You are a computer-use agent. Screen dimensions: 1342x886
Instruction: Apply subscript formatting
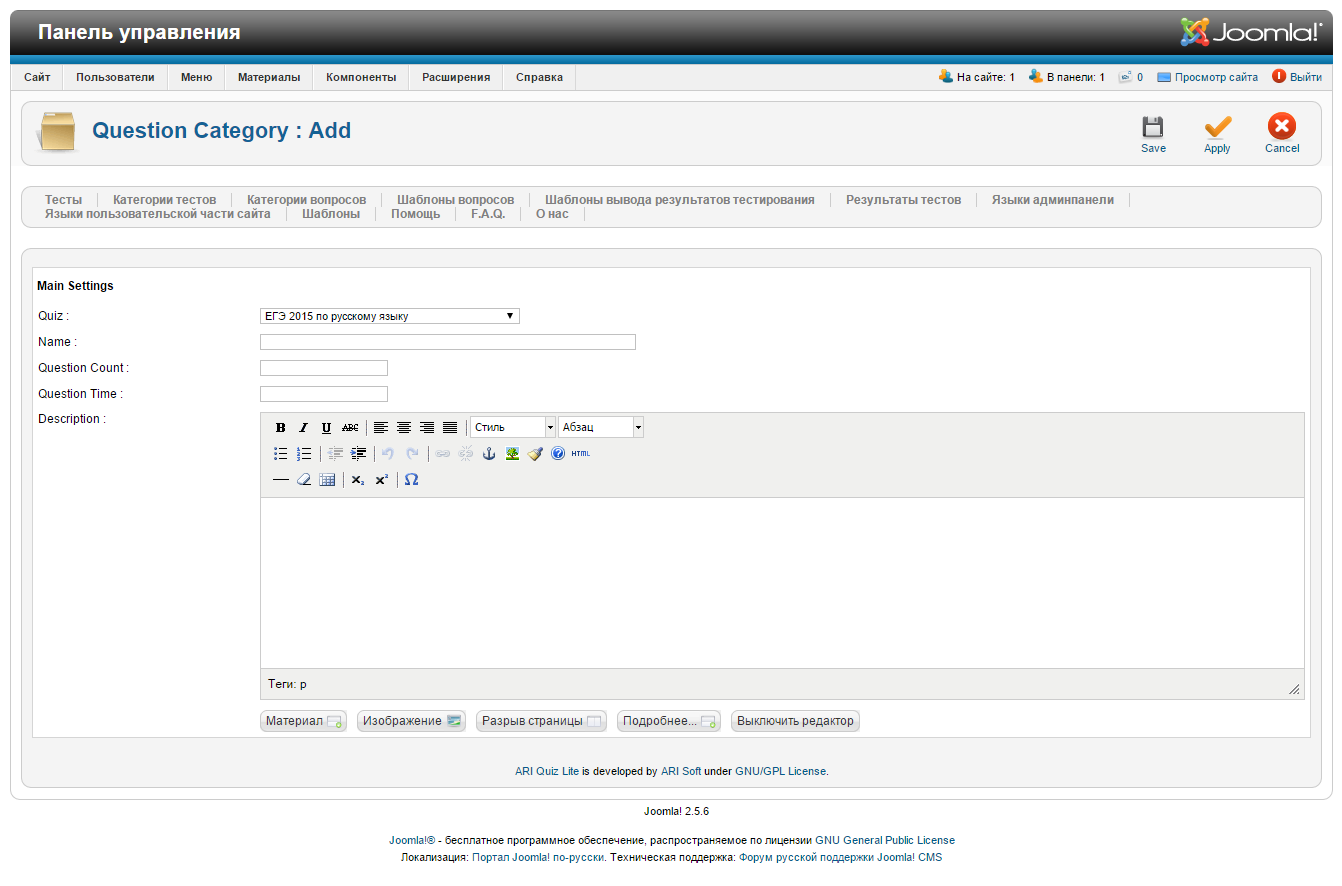[x=358, y=480]
